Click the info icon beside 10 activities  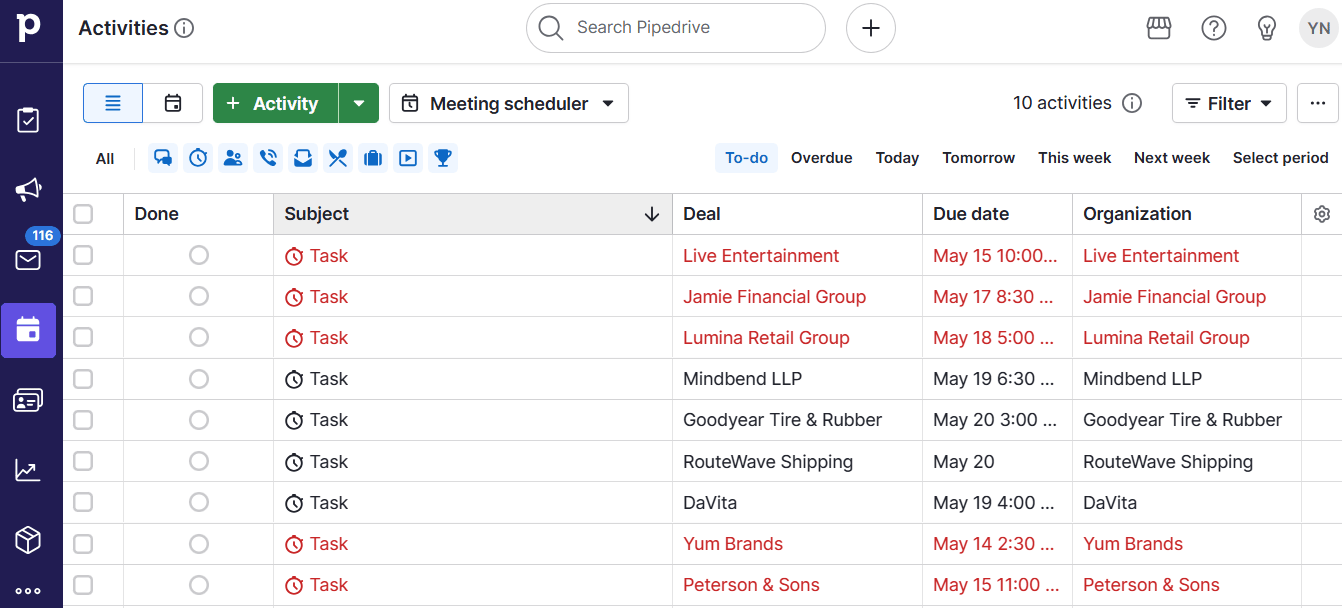point(1132,103)
